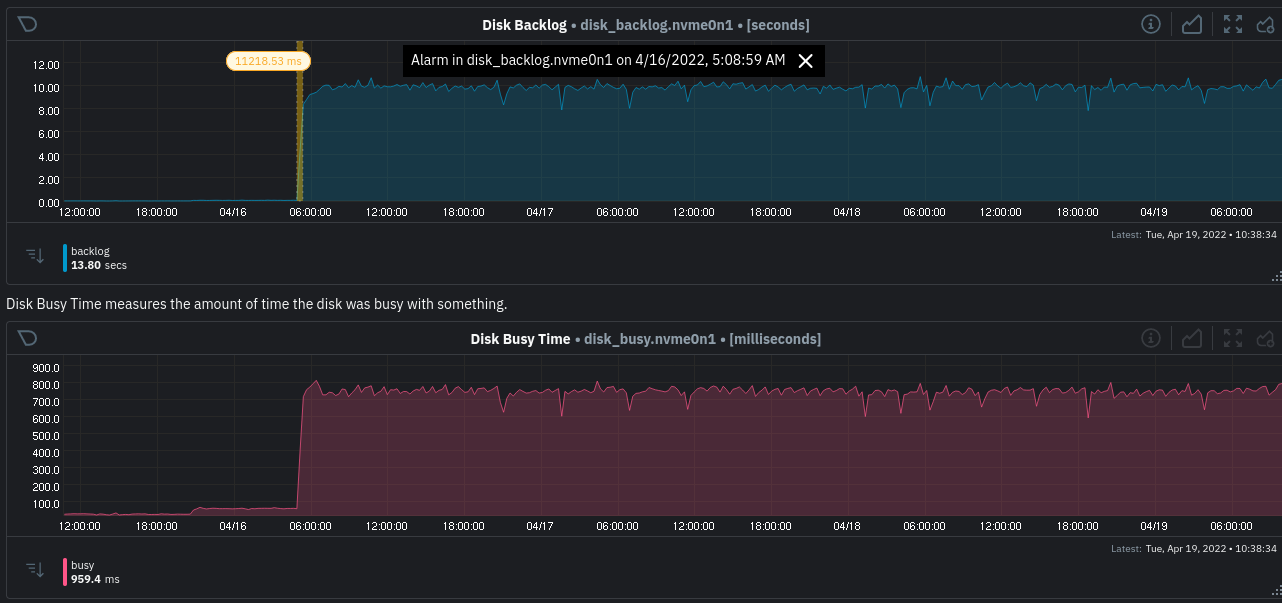The width and height of the screenshot is (1282, 603).
Task: Change the chart type of Disk Busy Time
Action: pyautogui.click(x=1191, y=338)
